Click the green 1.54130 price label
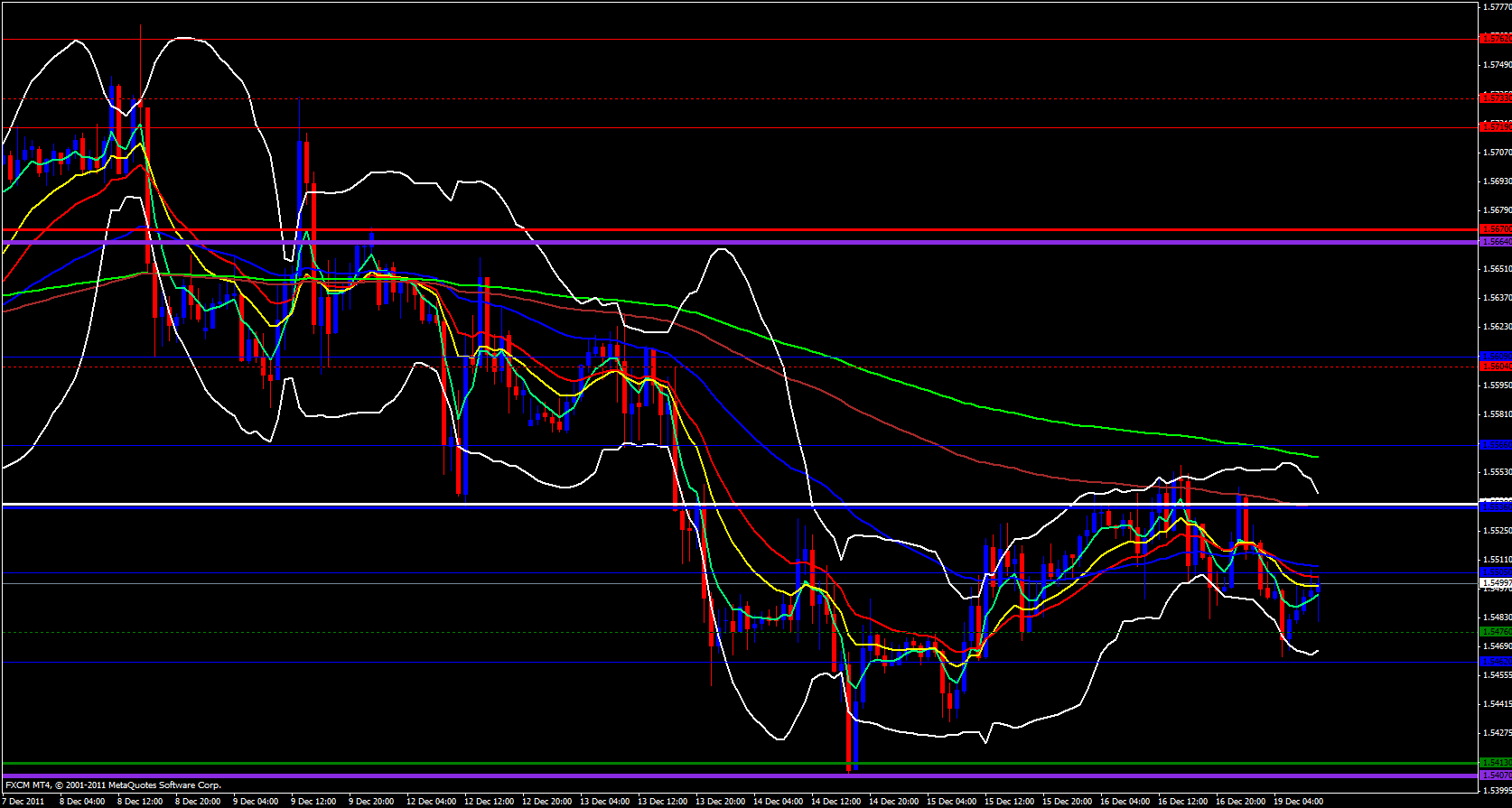This screenshot has height=808, width=1512. tap(1495, 763)
